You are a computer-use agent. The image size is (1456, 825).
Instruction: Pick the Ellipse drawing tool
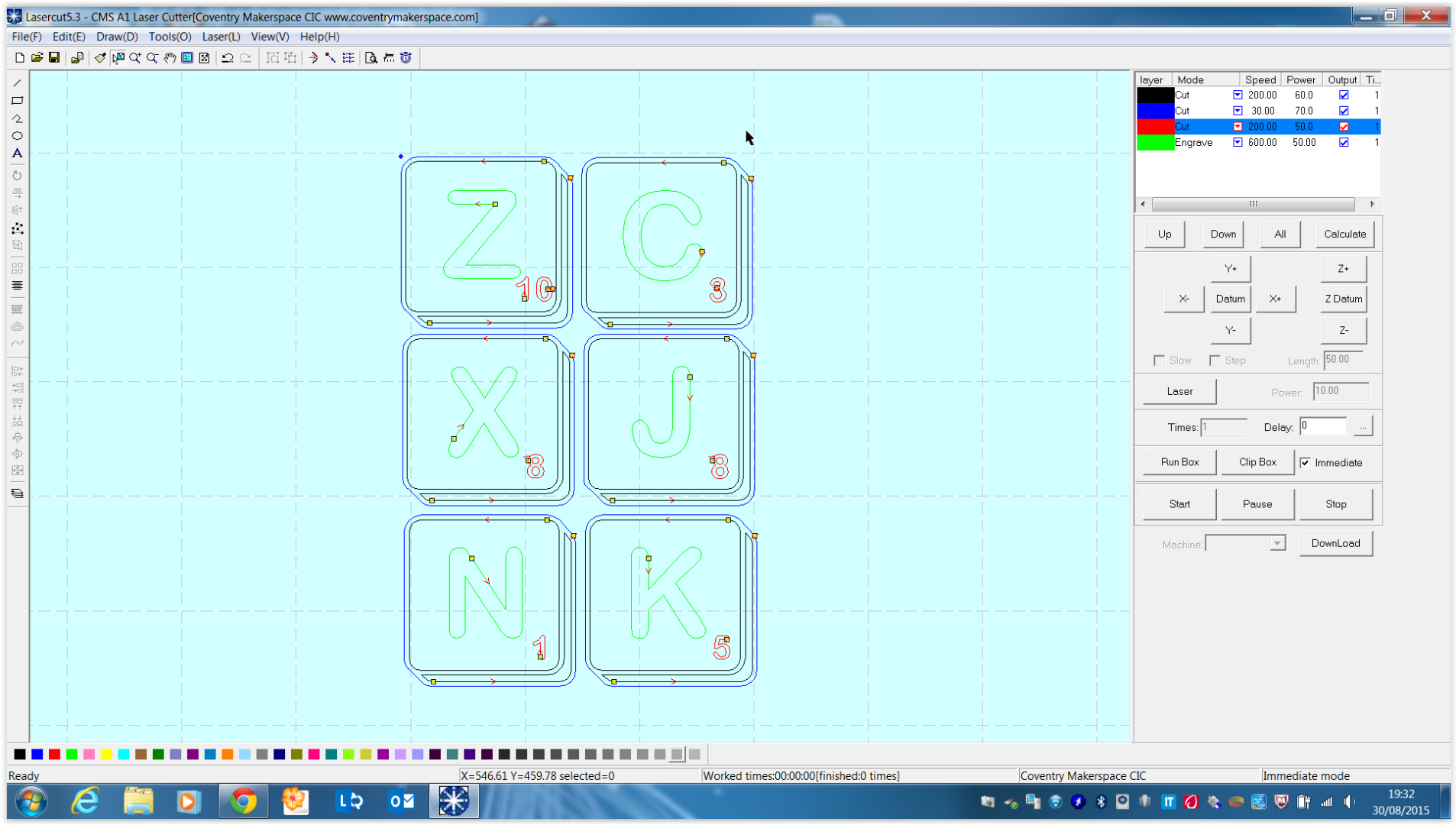pos(17,135)
